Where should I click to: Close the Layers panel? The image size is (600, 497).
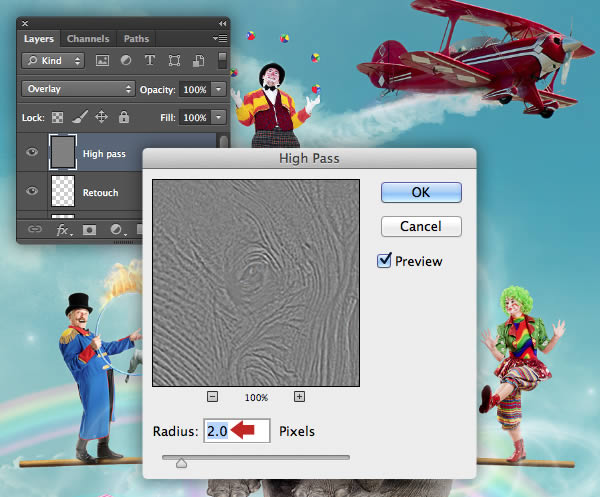click(25, 23)
